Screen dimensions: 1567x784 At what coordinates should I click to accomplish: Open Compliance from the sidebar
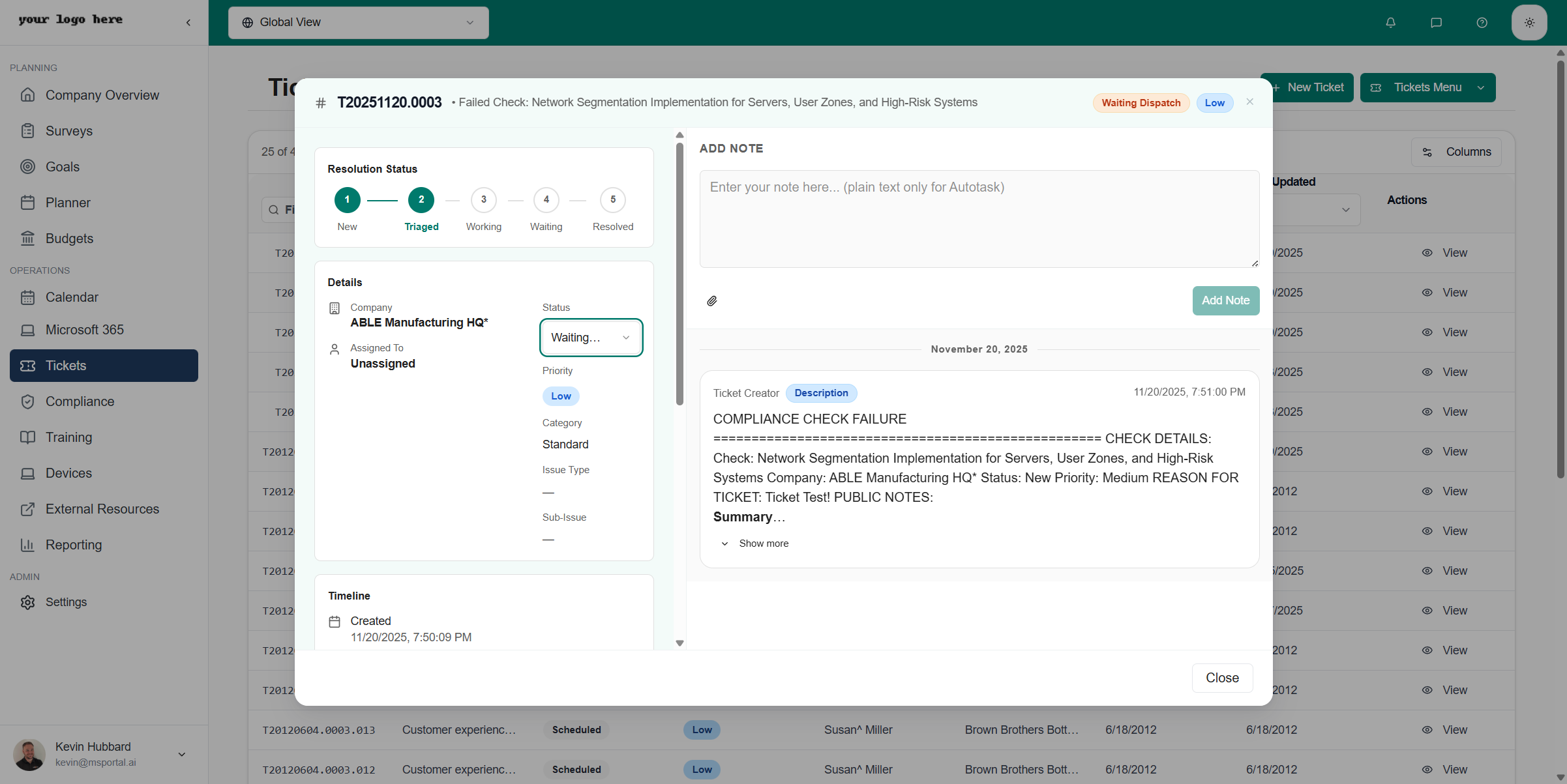80,401
